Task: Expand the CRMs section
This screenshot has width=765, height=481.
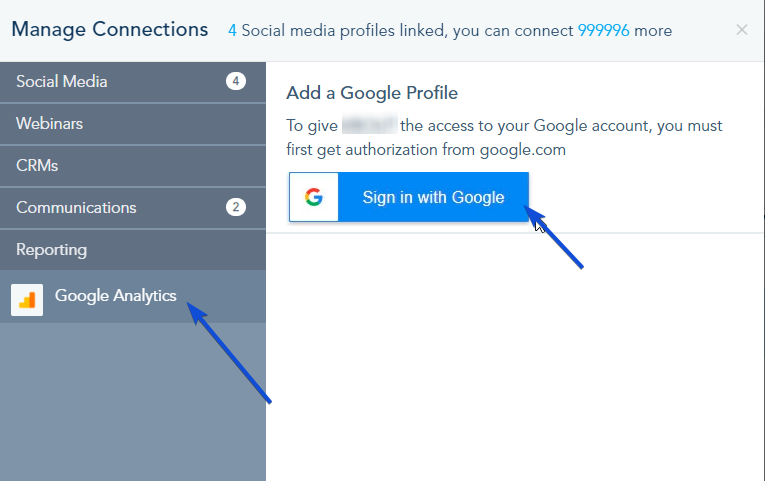Action: [133, 166]
